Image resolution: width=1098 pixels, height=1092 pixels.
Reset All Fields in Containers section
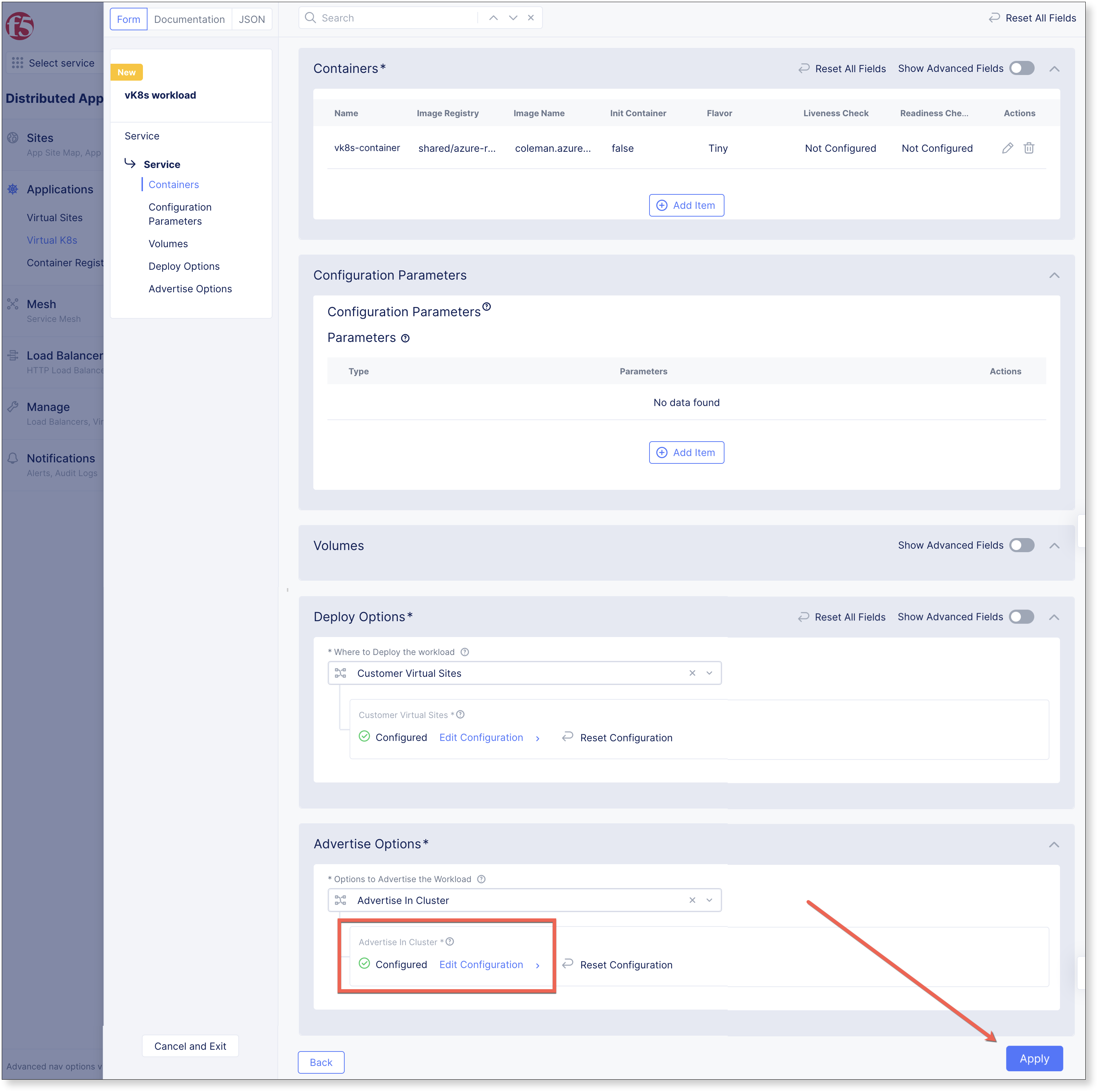[842, 69]
